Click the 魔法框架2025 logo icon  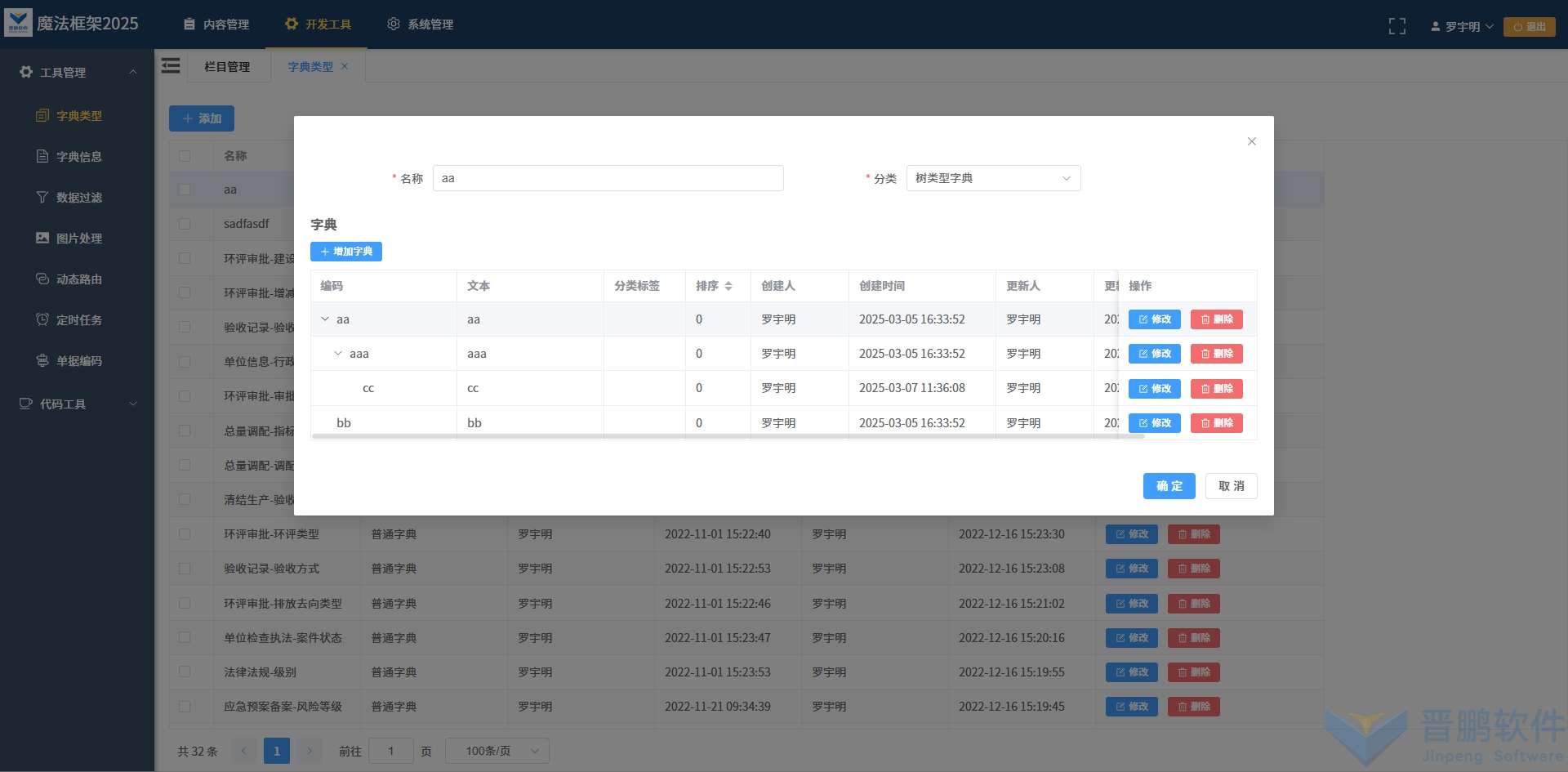point(18,23)
